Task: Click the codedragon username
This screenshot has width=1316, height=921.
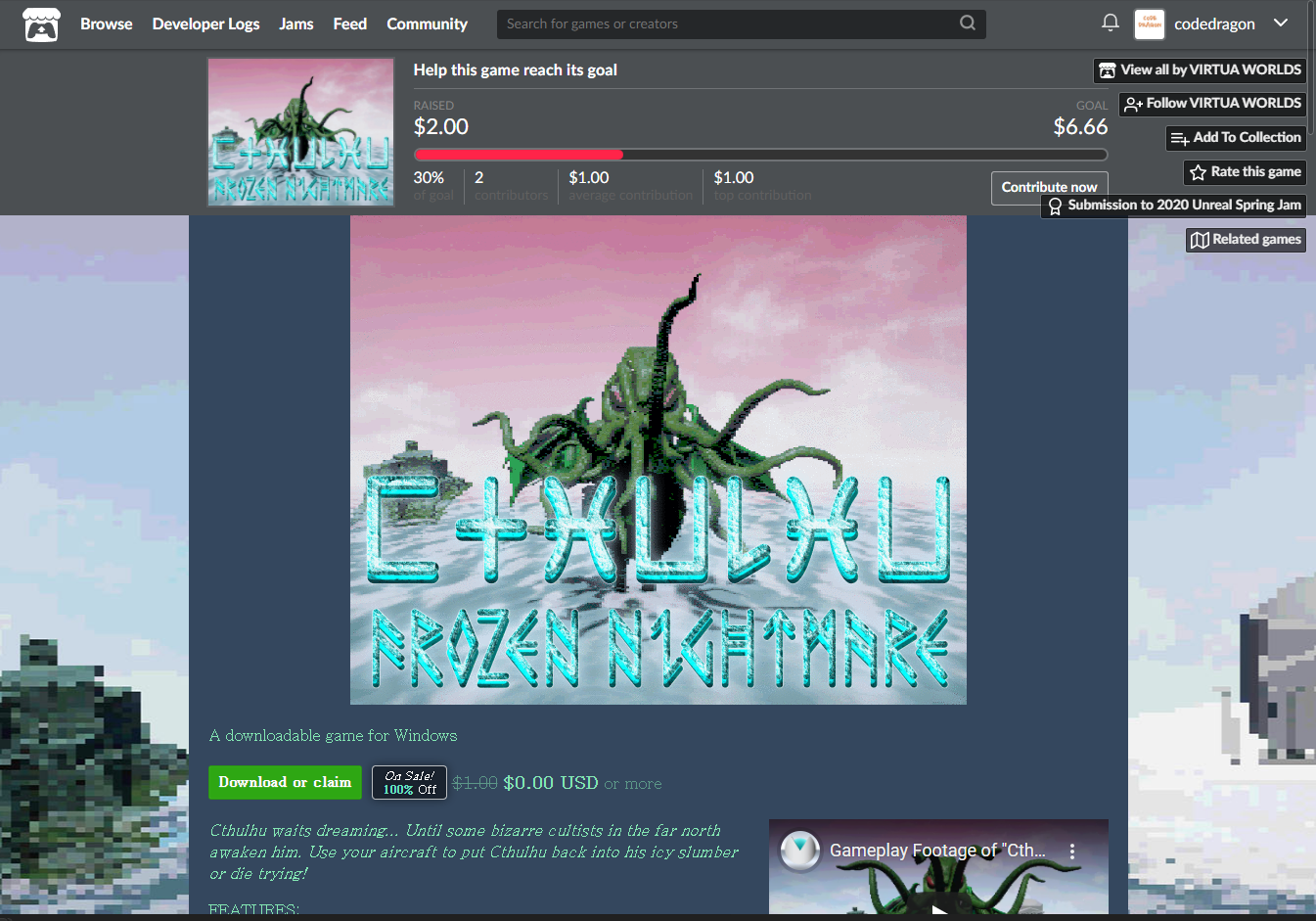Action: [1214, 23]
